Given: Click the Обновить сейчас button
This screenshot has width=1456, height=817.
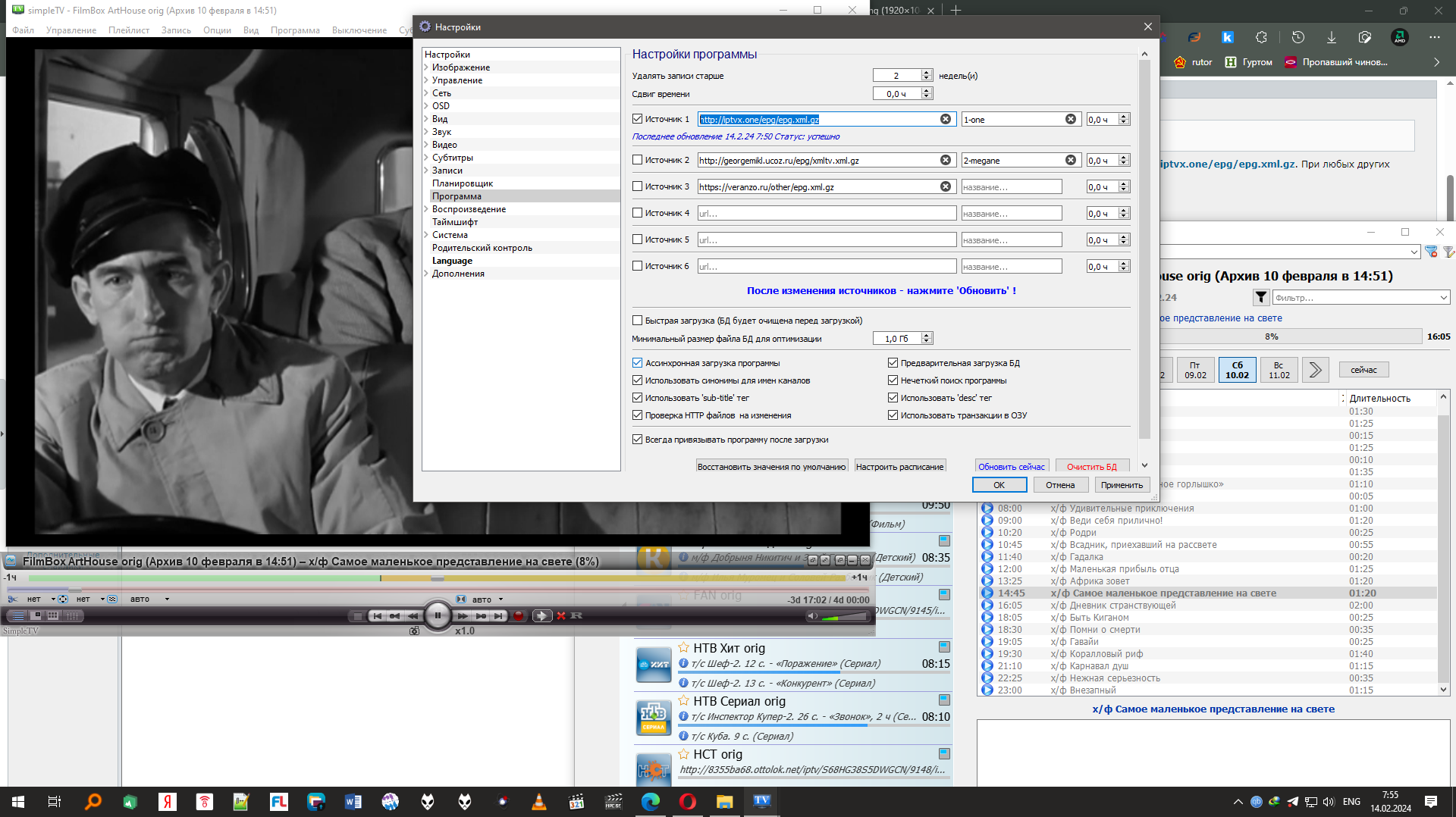Looking at the screenshot, I should pos(1012,467).
